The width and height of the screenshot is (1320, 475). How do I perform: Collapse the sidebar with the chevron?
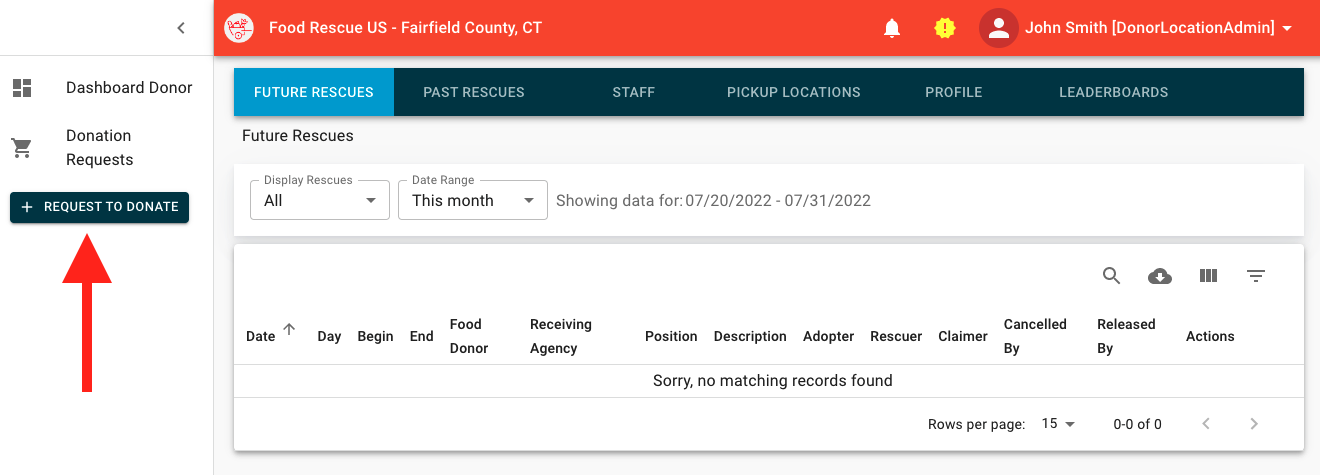click(181, 28)
